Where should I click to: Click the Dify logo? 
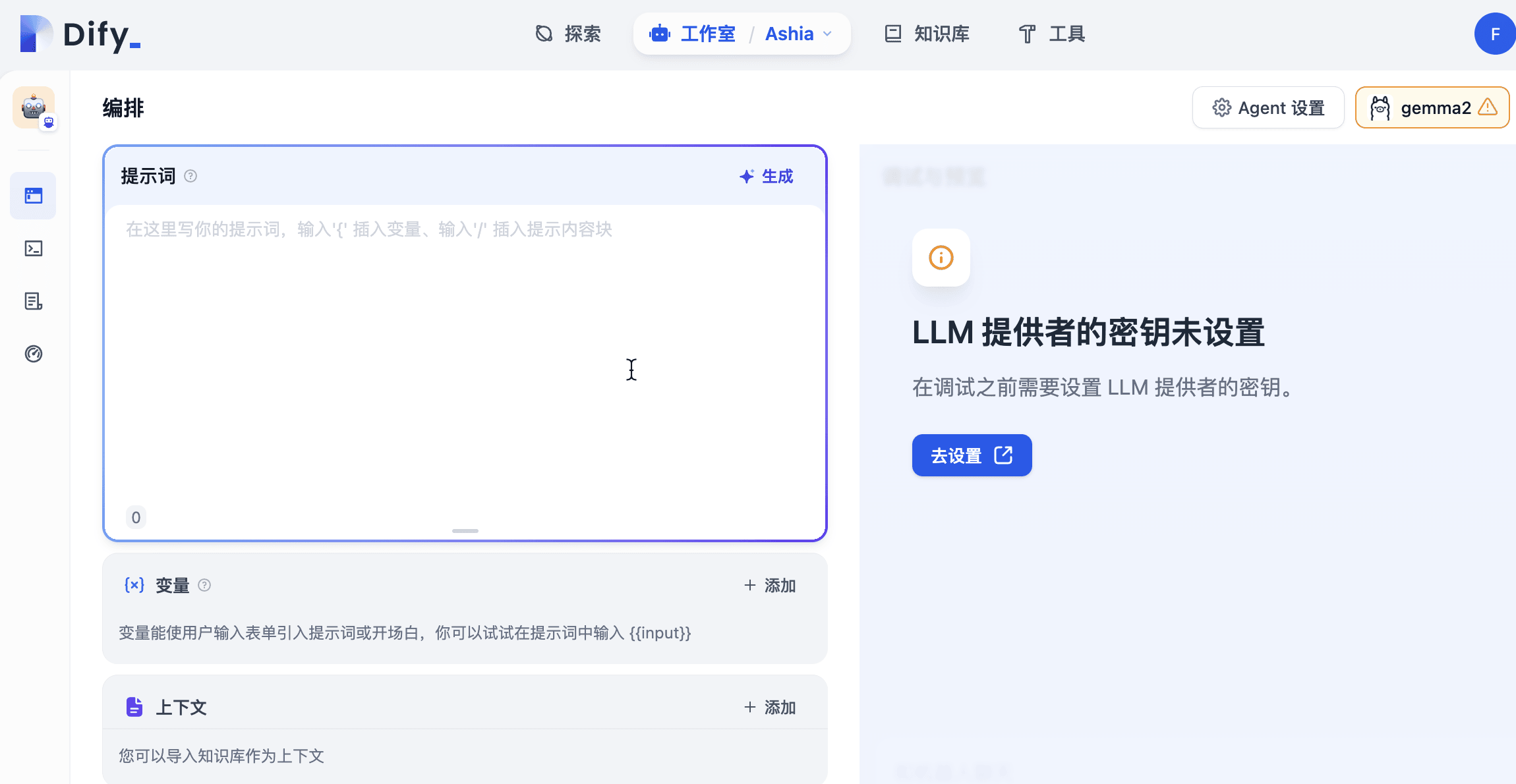[79, 35]
